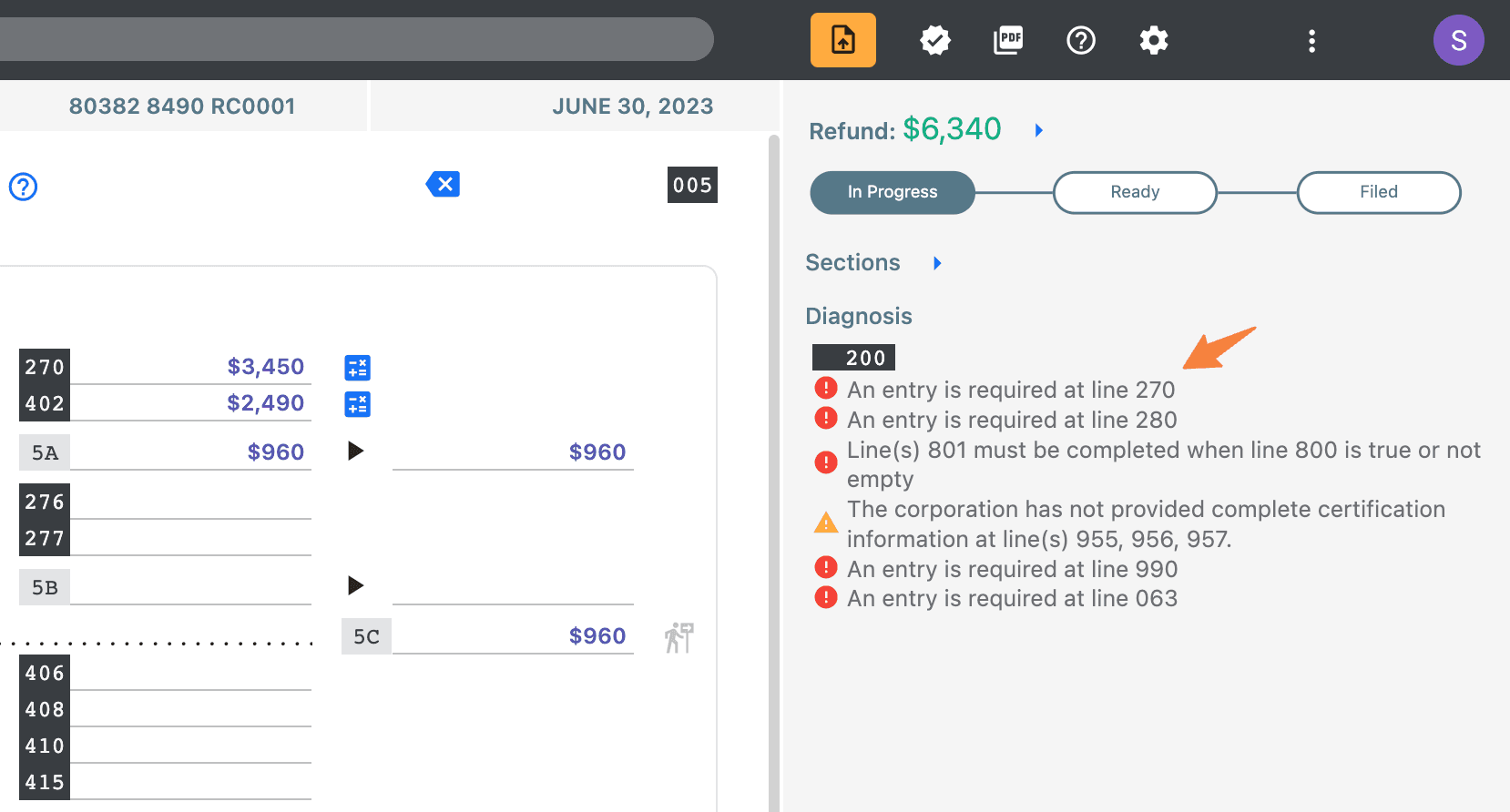Viewport: 1510px width, 812px height.
Task: Click the verified checkmark badge icon
Action: tap(935, 40)
